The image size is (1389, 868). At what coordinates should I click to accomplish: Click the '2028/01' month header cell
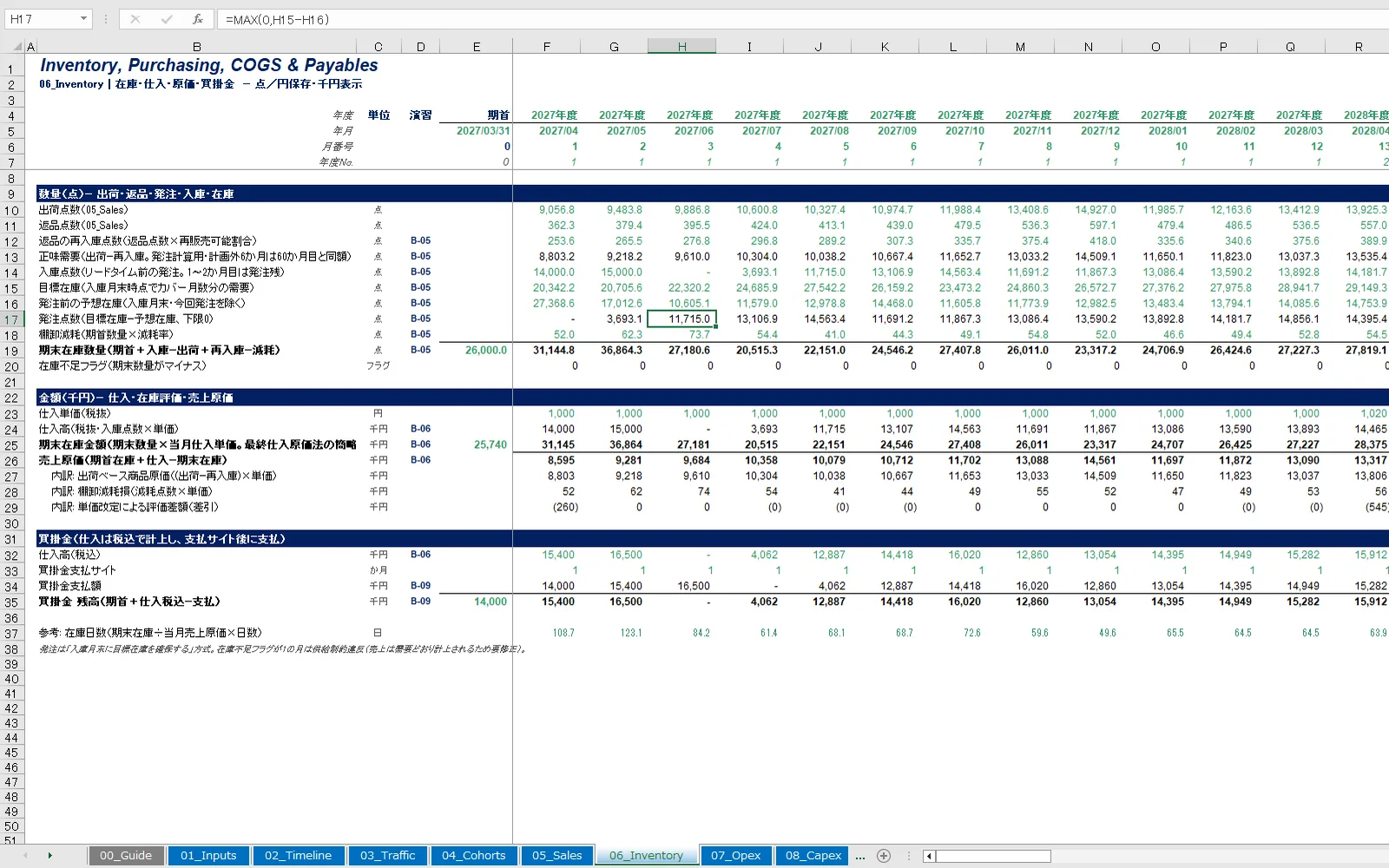(x=1155, y=130)
